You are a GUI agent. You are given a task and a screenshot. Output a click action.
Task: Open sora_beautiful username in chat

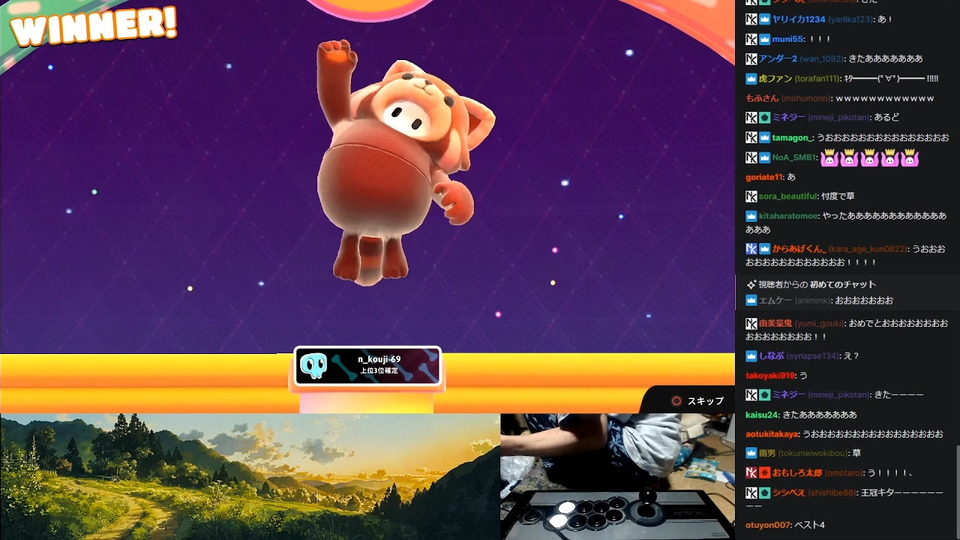coord(788,197)
